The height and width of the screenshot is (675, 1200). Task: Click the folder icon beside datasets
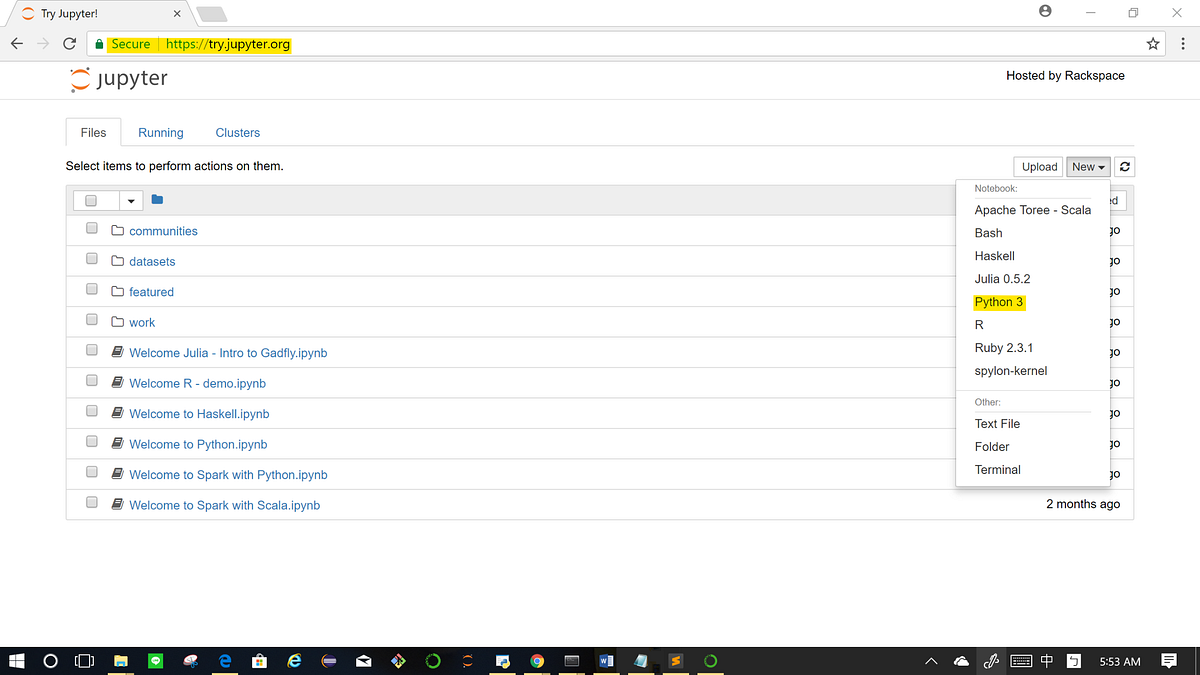pyautogui.click(x=116, y=260)
